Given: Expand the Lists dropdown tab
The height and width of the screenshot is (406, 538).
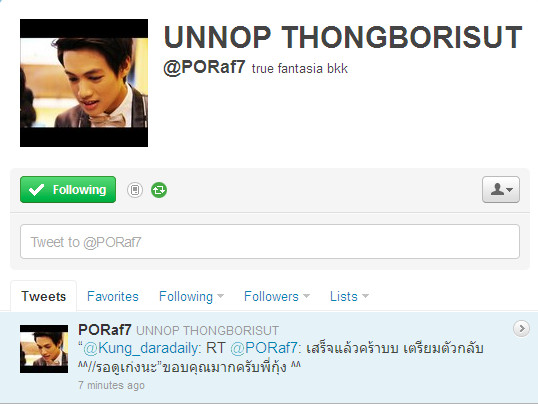Looking at the screenshot, I should pos(349,296).
